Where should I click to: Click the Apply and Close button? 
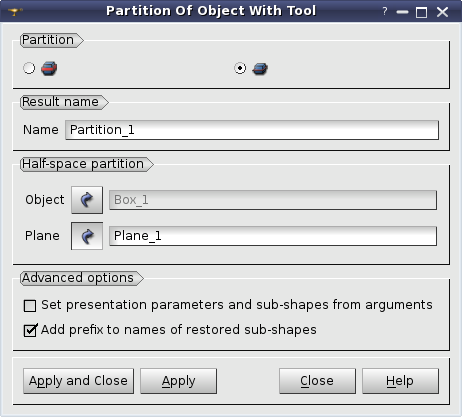point(78,381)
